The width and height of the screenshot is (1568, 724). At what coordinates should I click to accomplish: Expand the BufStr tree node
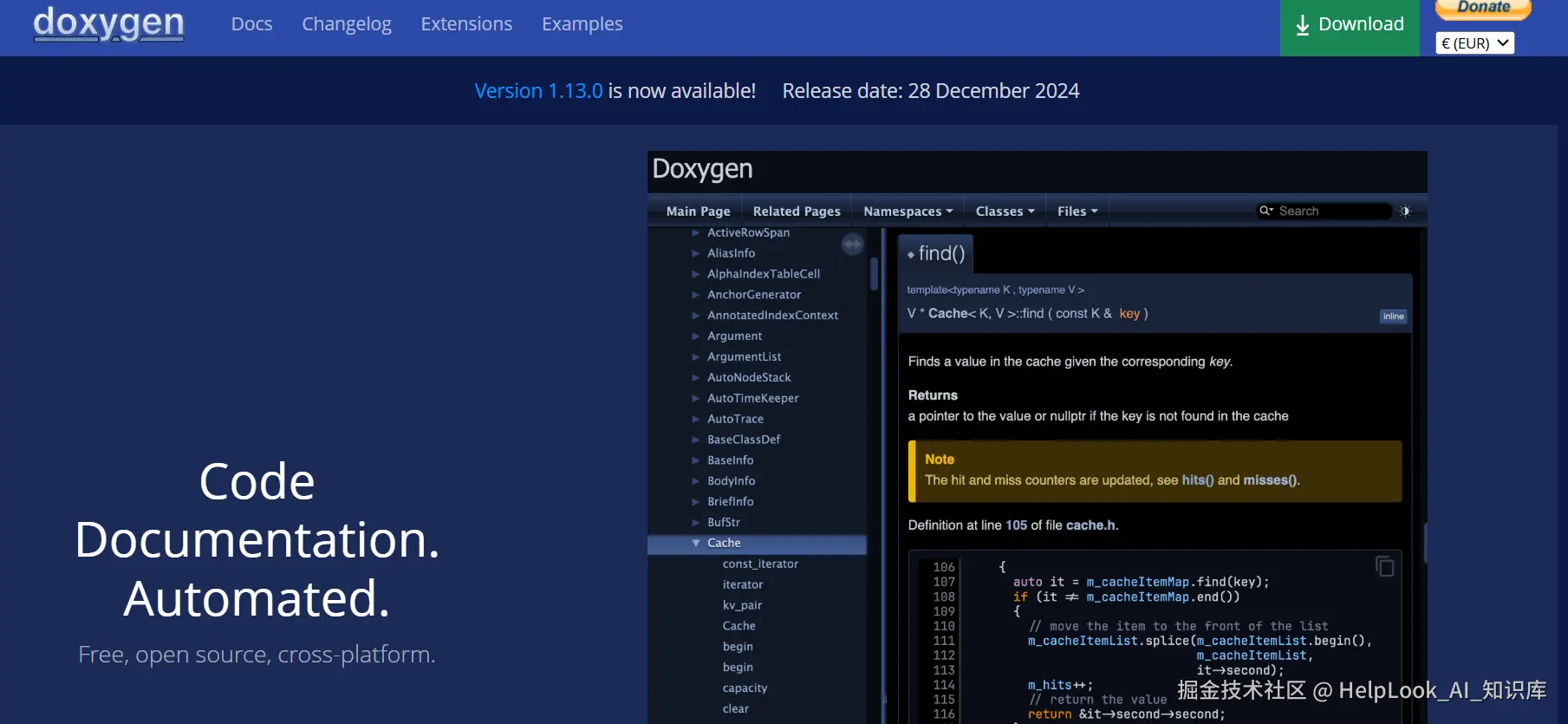[x=695, y=522]
